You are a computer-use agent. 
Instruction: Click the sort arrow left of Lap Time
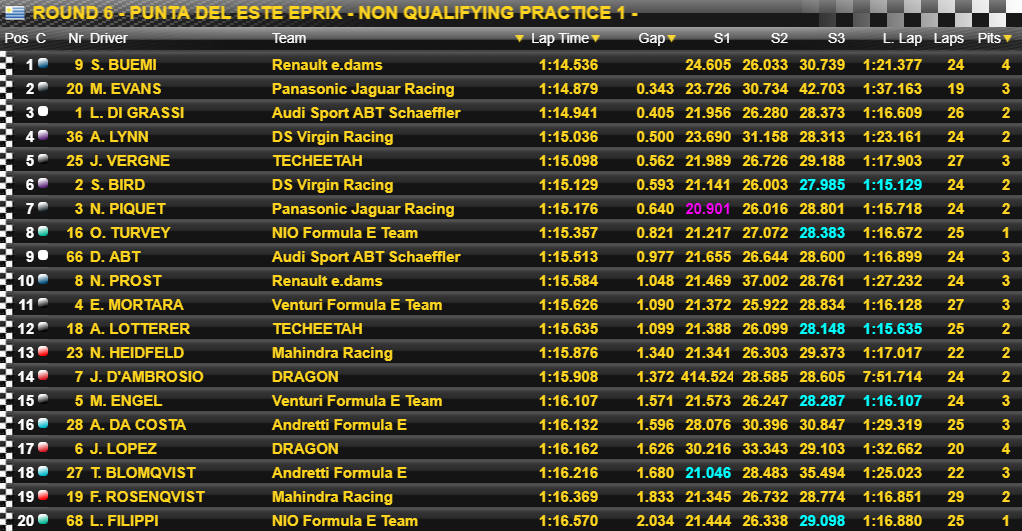coord(519,38)
